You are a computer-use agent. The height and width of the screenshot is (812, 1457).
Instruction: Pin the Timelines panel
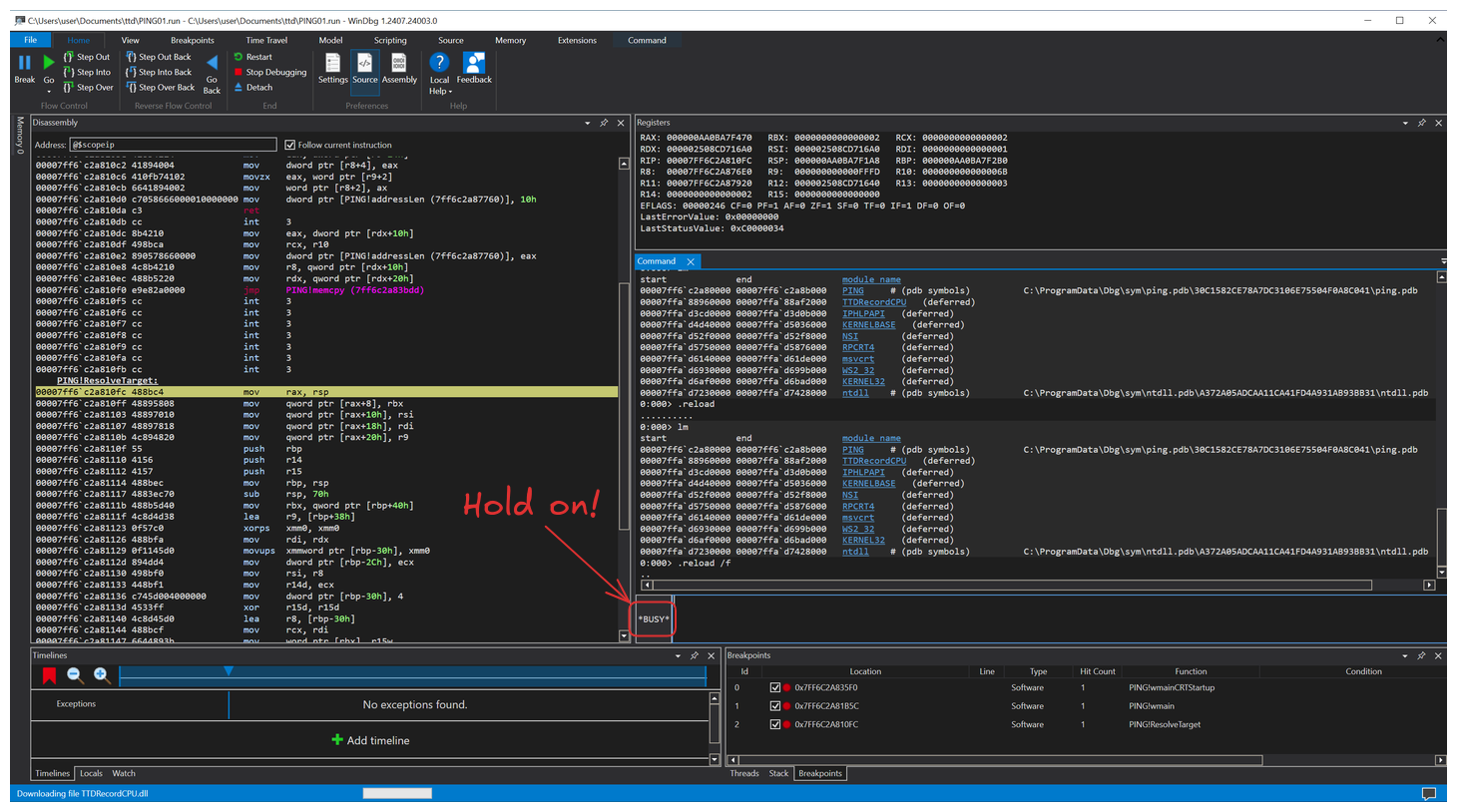pos(695,655)
